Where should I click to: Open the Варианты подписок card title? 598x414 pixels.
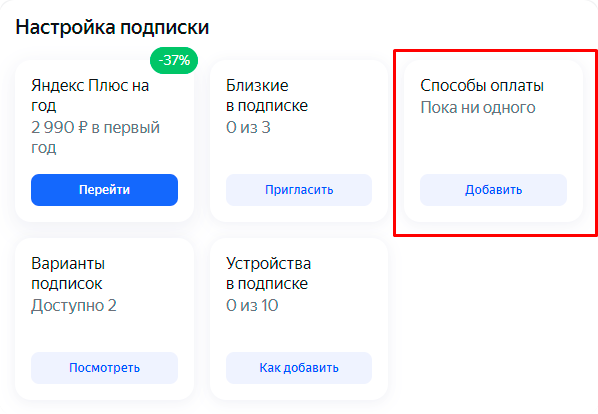coord(68,273)
